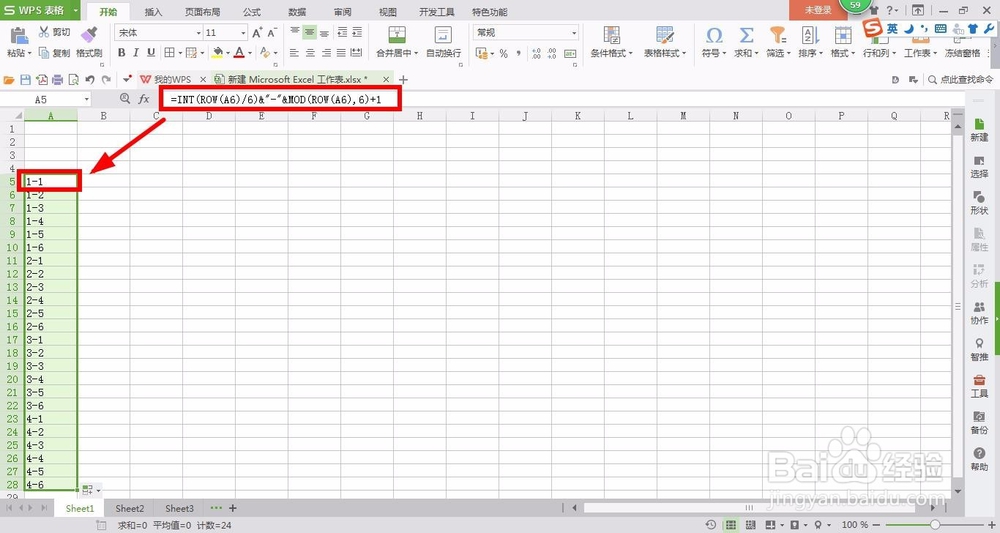Toggle Italic formatting
This screenshot has width=1000, height=533.
[136, 52]
